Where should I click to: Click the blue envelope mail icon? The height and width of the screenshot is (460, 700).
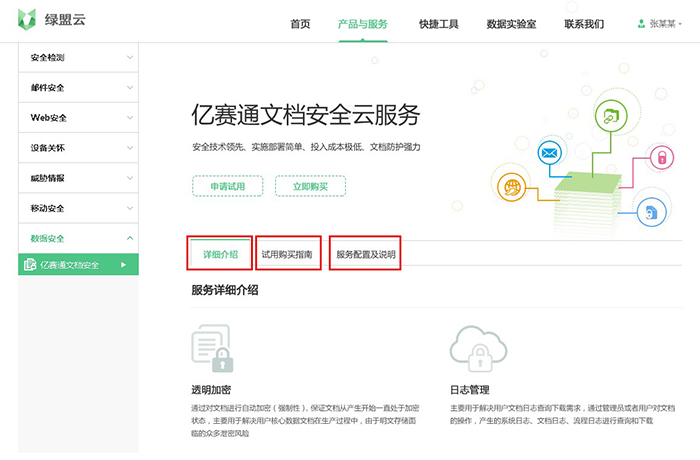[x=549, y=153]
